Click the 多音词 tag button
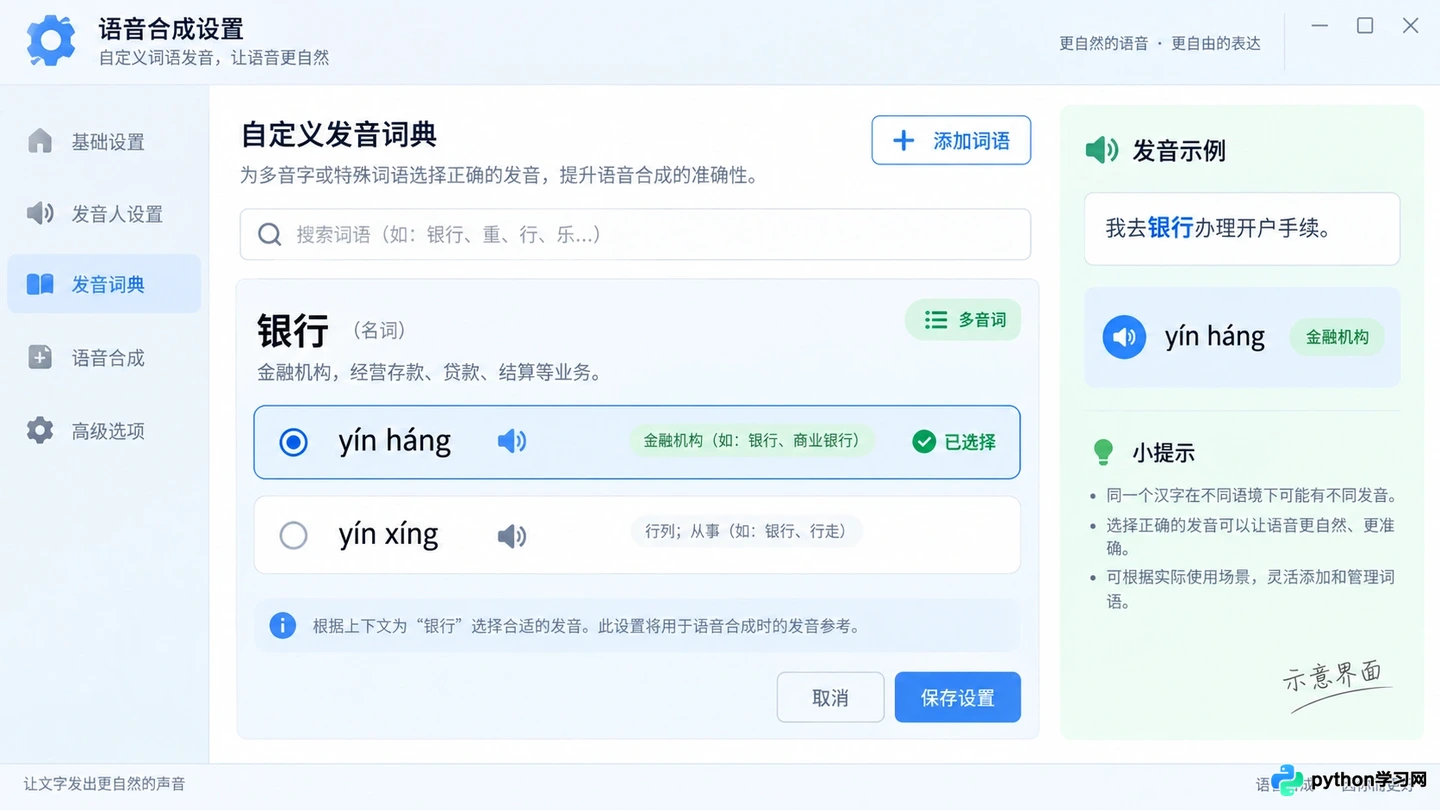1440x810 pixels. point(963,320)
